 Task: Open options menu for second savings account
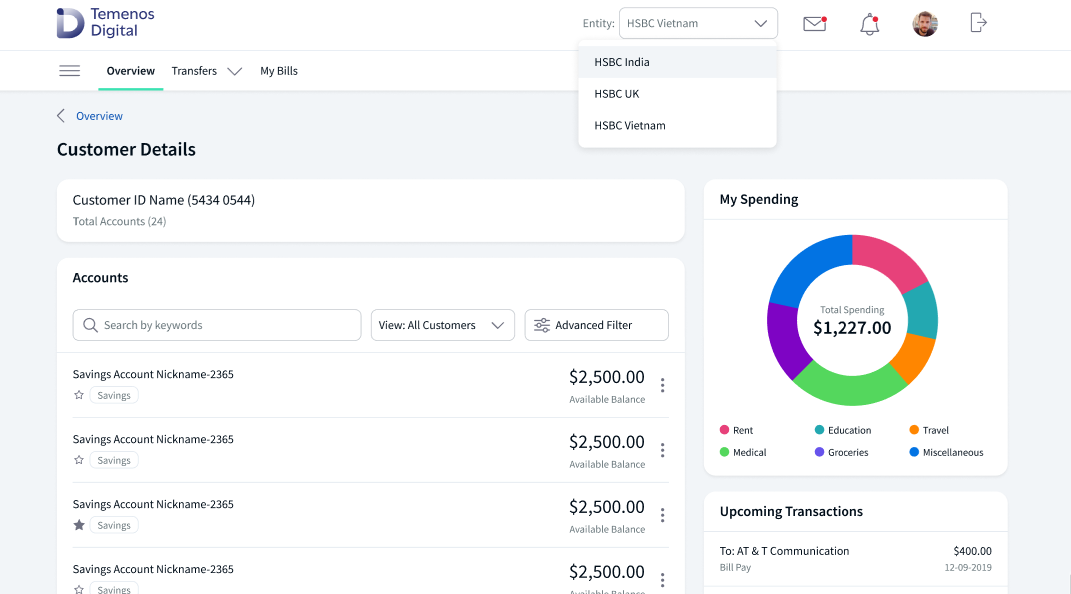(663, 450)
